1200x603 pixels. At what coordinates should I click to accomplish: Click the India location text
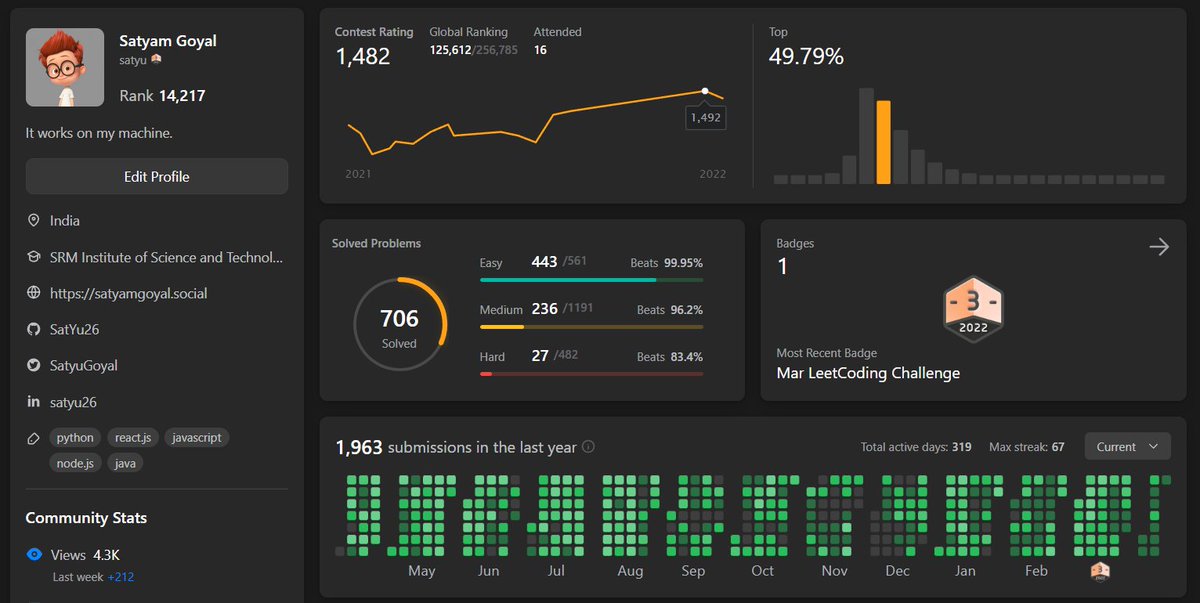(x=65, y=220)
